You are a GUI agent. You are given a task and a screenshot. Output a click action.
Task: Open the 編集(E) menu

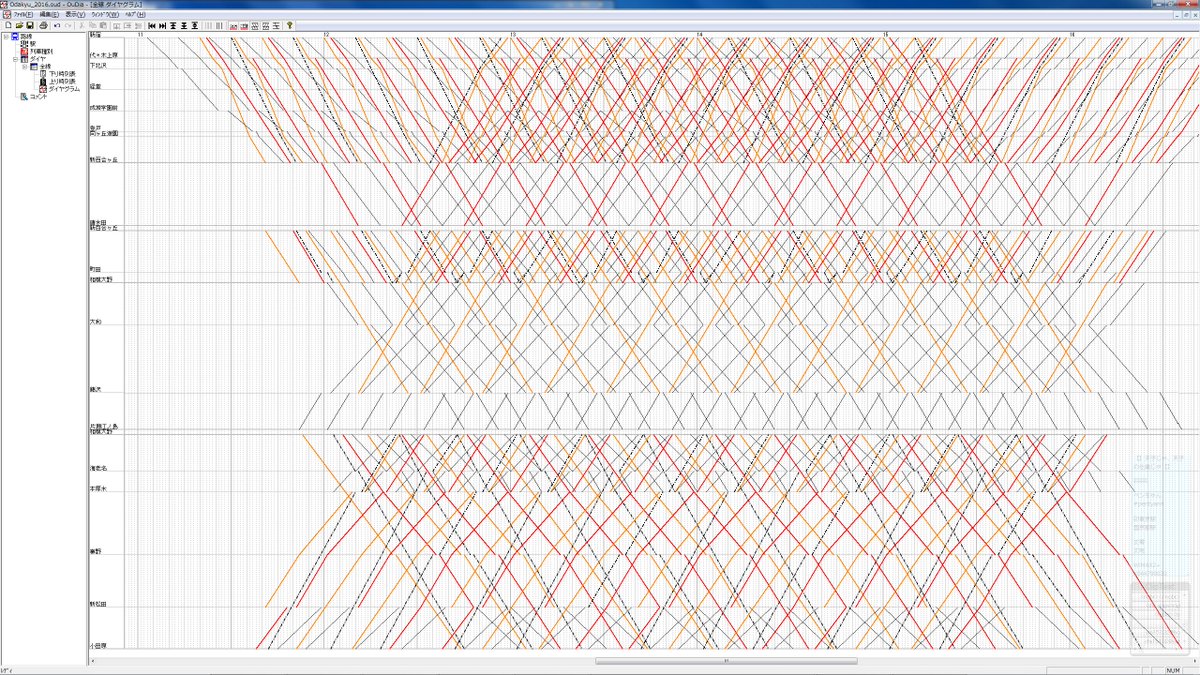pyautogui.click(x=49, y=15)
